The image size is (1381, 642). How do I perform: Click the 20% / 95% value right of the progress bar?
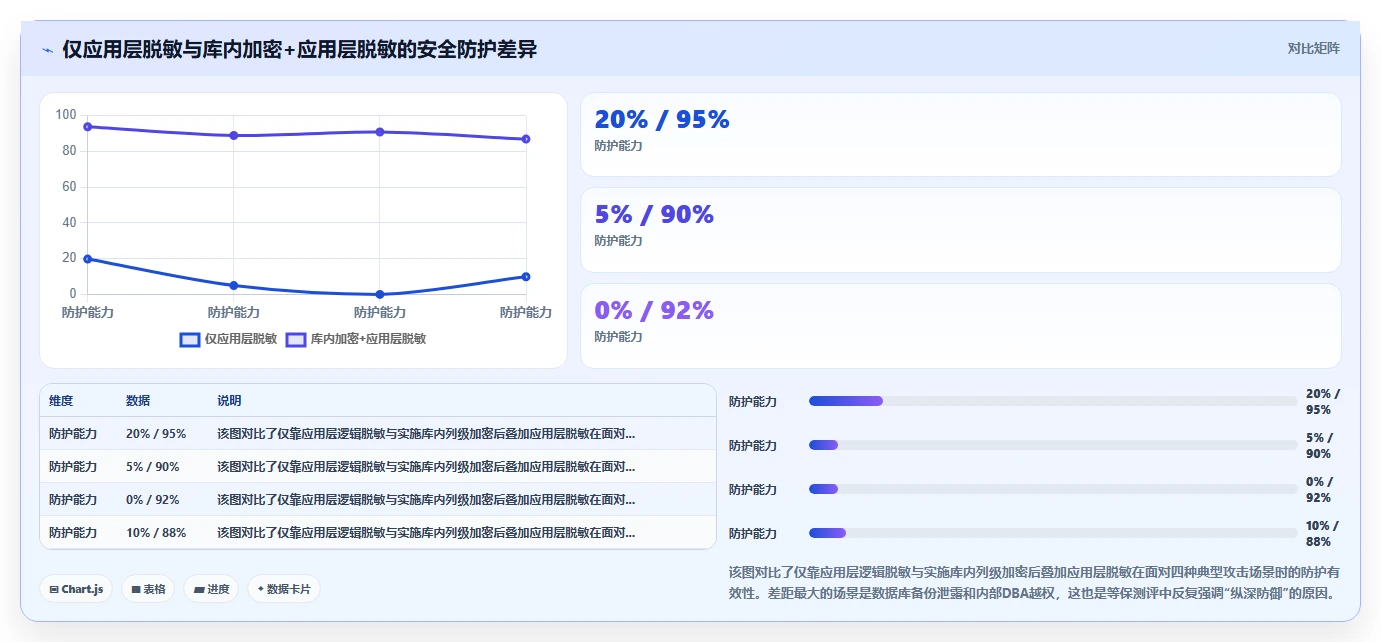(x=1323, y=401)
